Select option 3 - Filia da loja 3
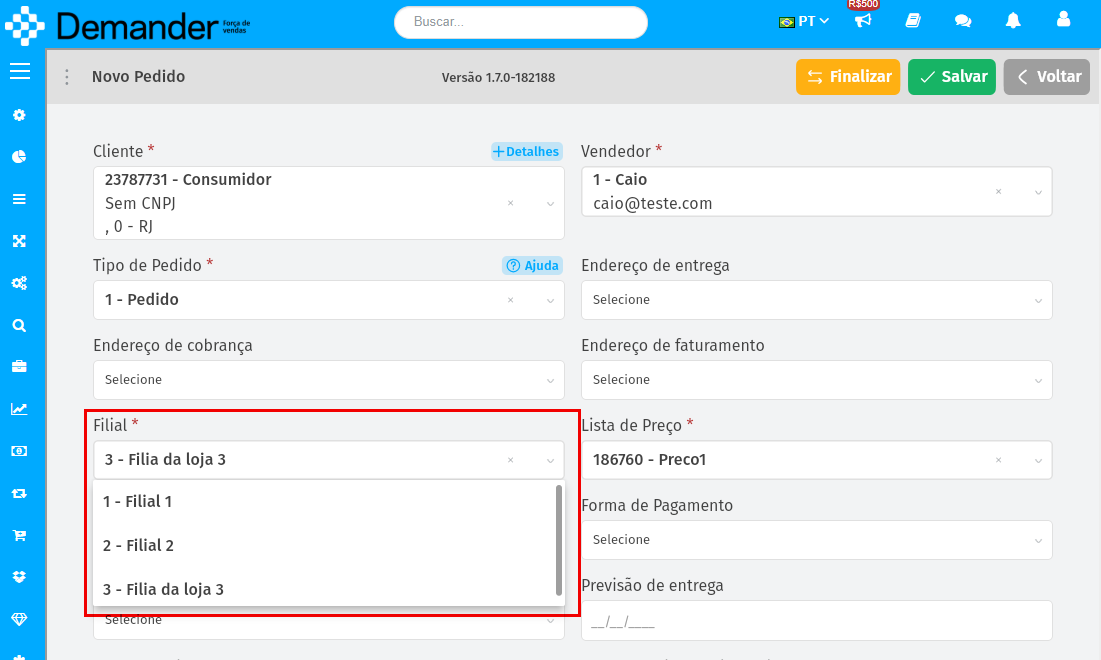 [x=324, y=589]
